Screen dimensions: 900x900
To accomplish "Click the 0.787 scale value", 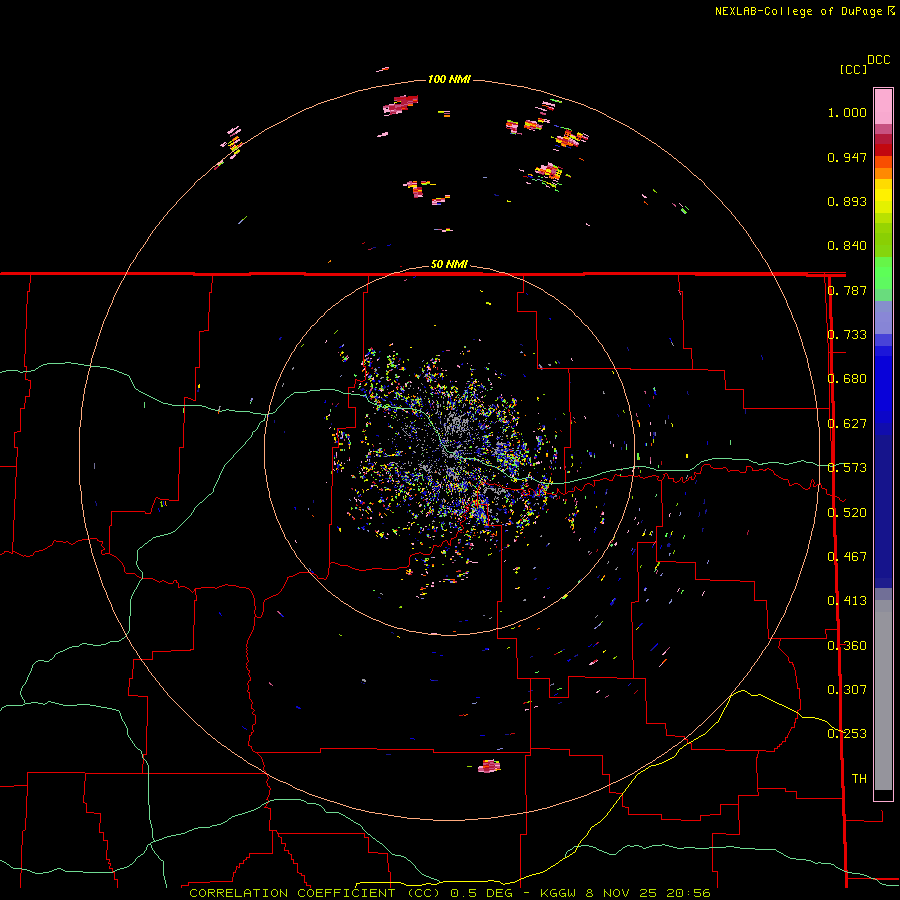I will coord(848,290).
